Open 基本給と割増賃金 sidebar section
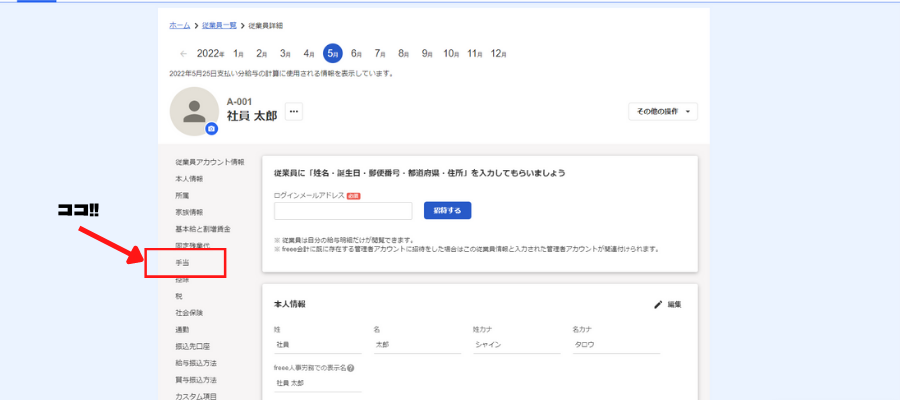 click(x=202, y=229)
